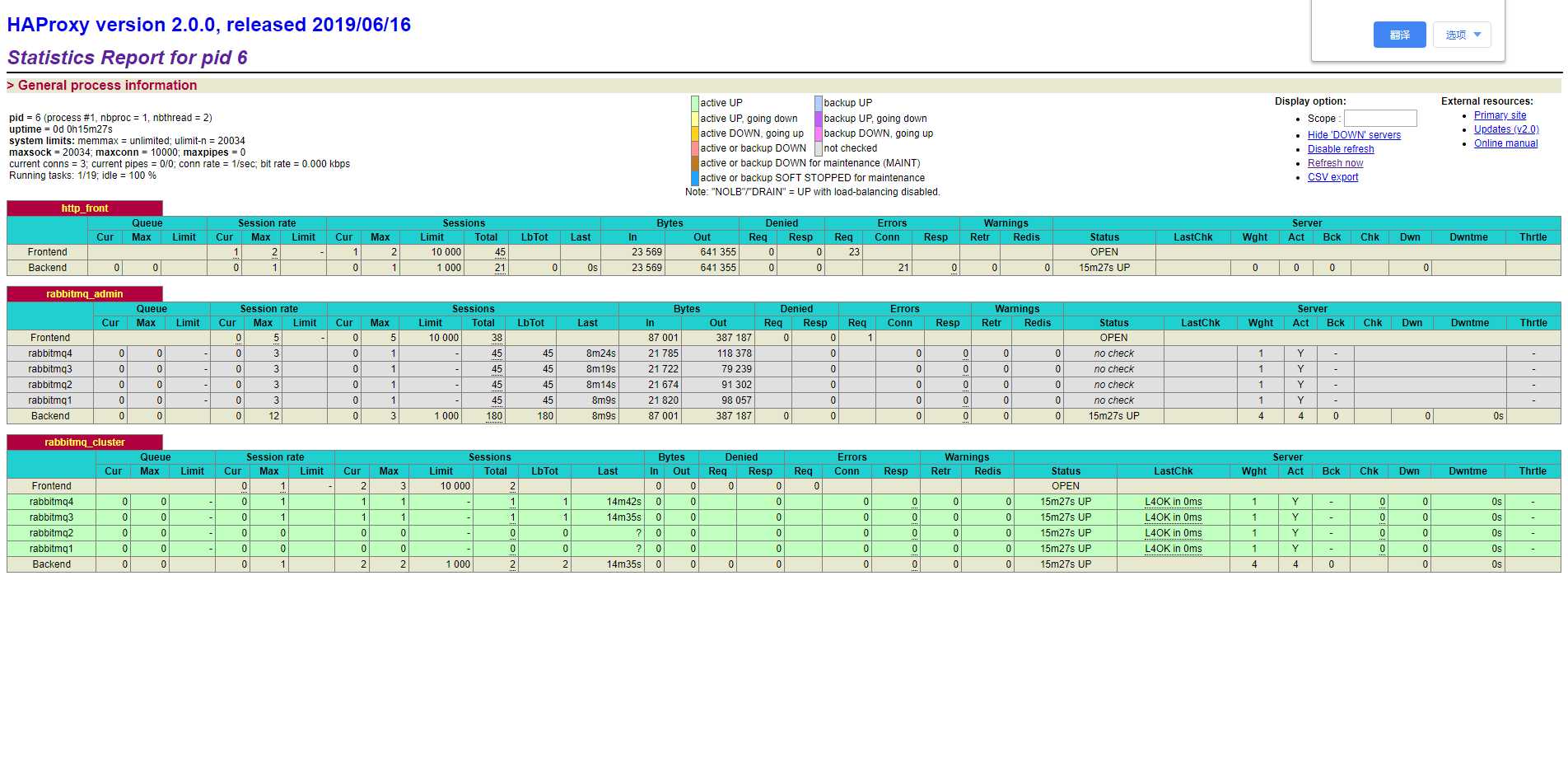Open the Updates (v2.0) link
The image size is (1568, 758).
pos(1506,129)
